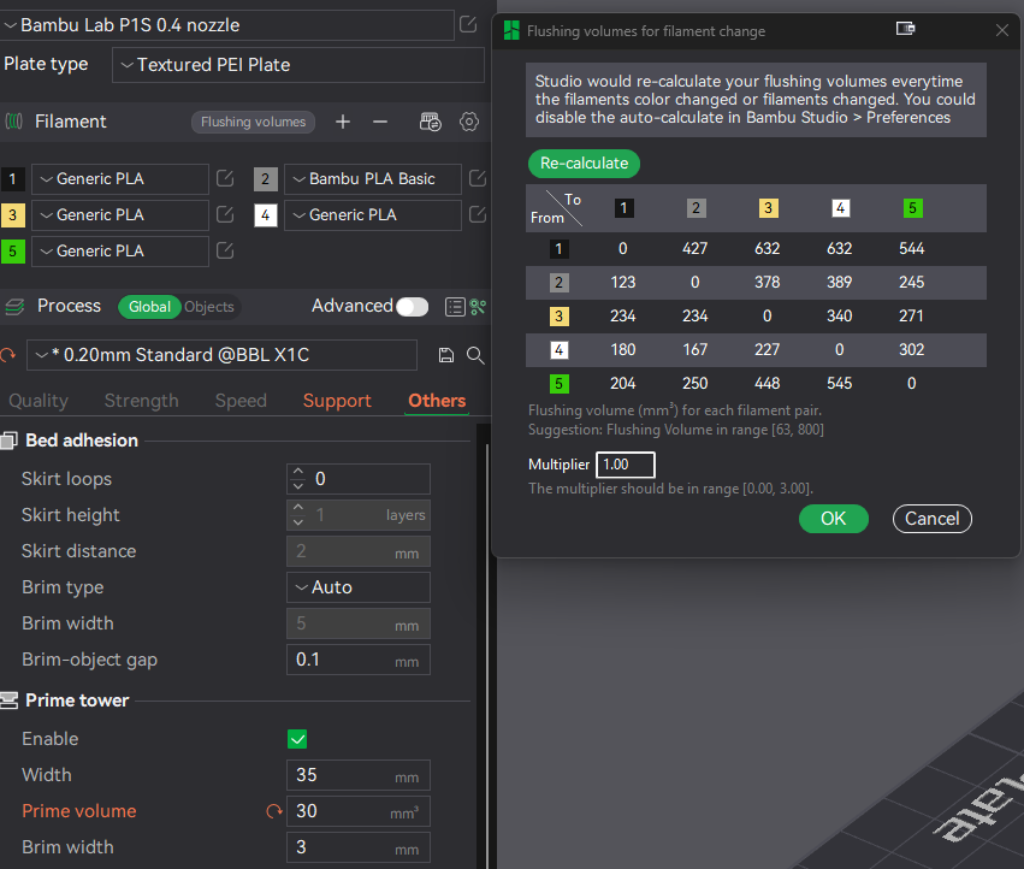This screenshot has width=1024, height=869.
Task: Edit filament 5 Generic PLA preset
Action: (225, 250)
